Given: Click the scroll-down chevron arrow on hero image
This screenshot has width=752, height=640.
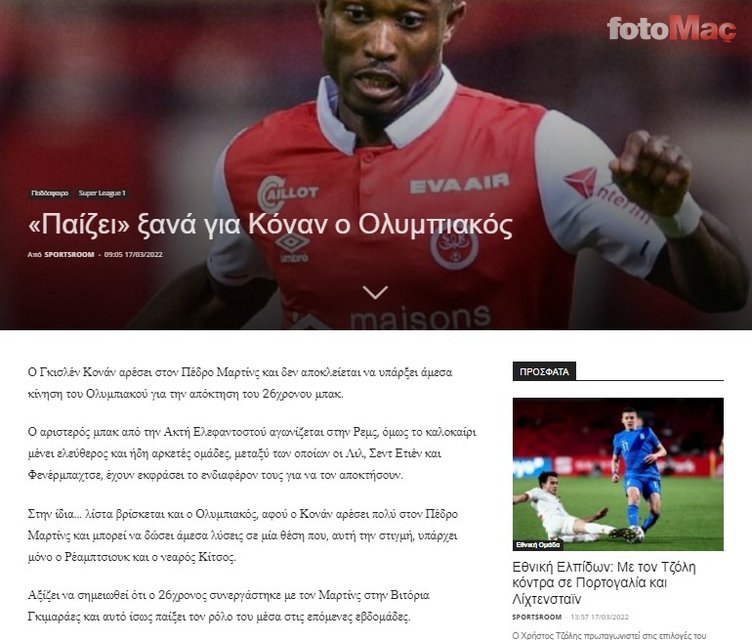Looking at the screenshot, I should tap(376, 292).
